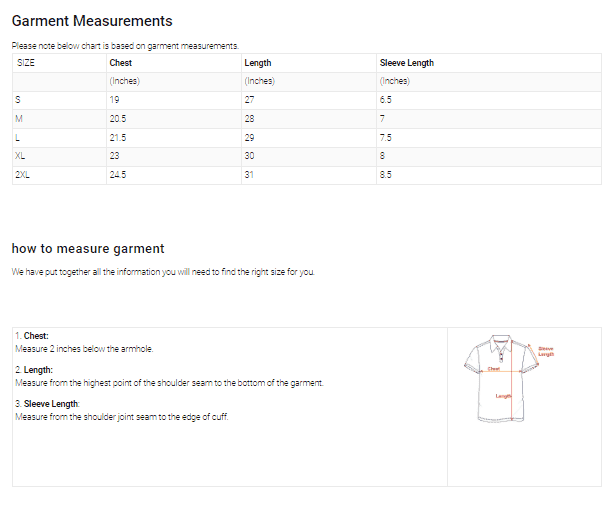The image size is (616, 528).
Task: Click the Chest column header in the table
Action: click(x=120, y=63)
